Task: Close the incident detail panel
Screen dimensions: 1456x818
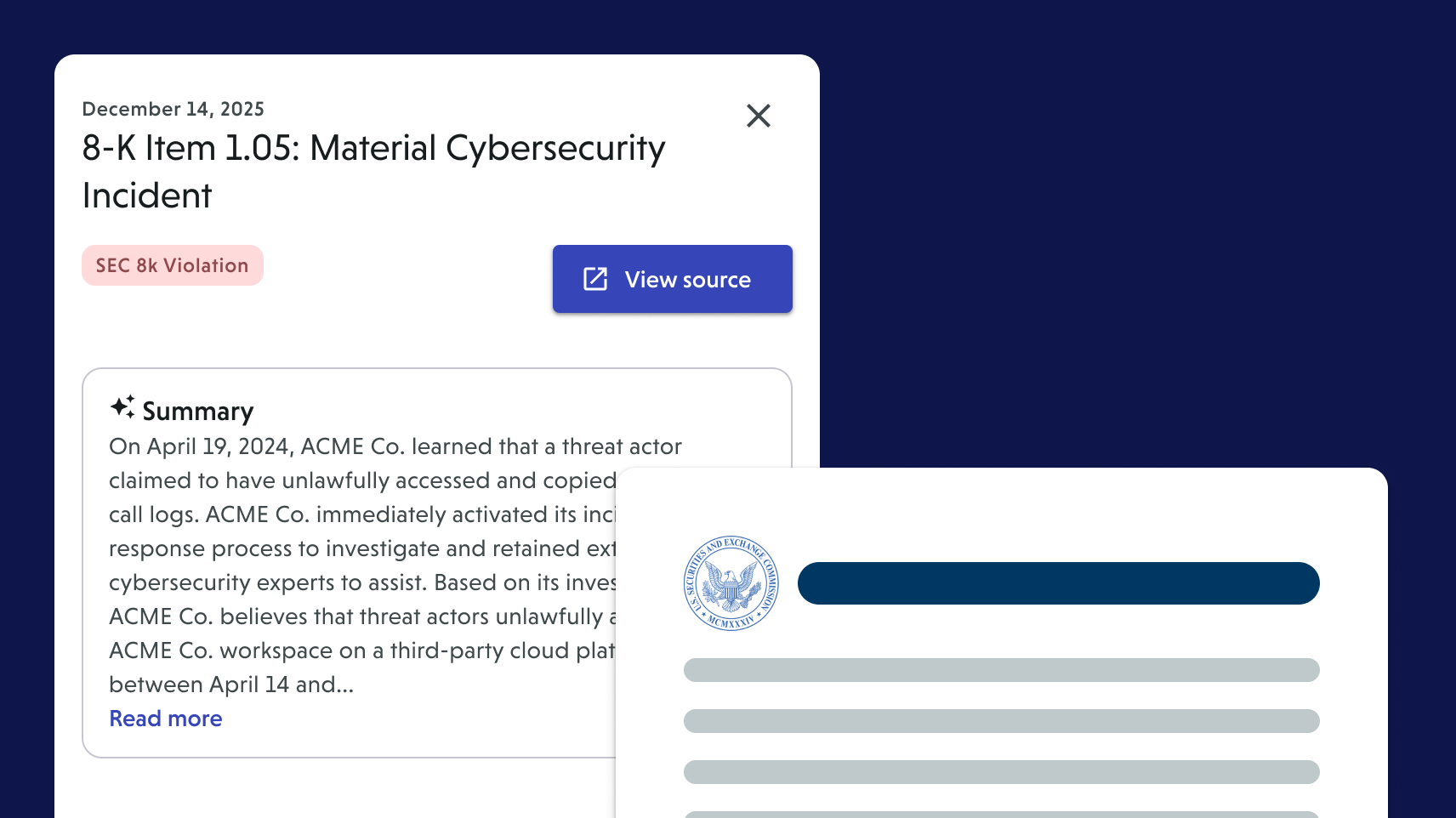Action: (758, 116)
